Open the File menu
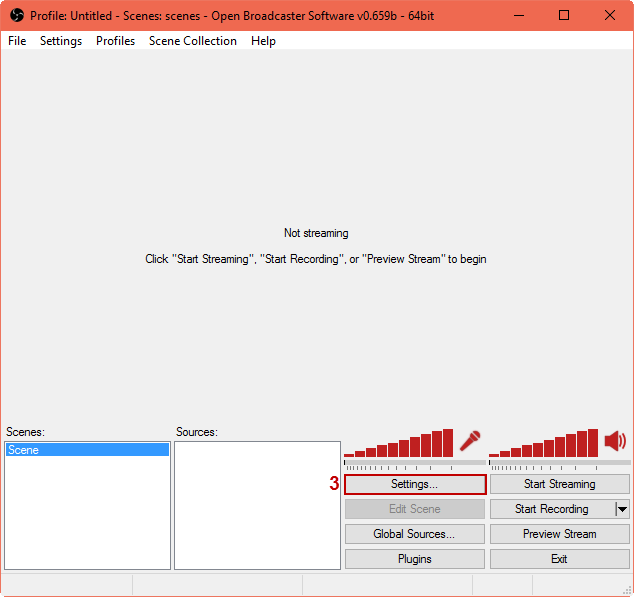Image resolution: width=634 pixels, height=597 pixels. (17, 41)
